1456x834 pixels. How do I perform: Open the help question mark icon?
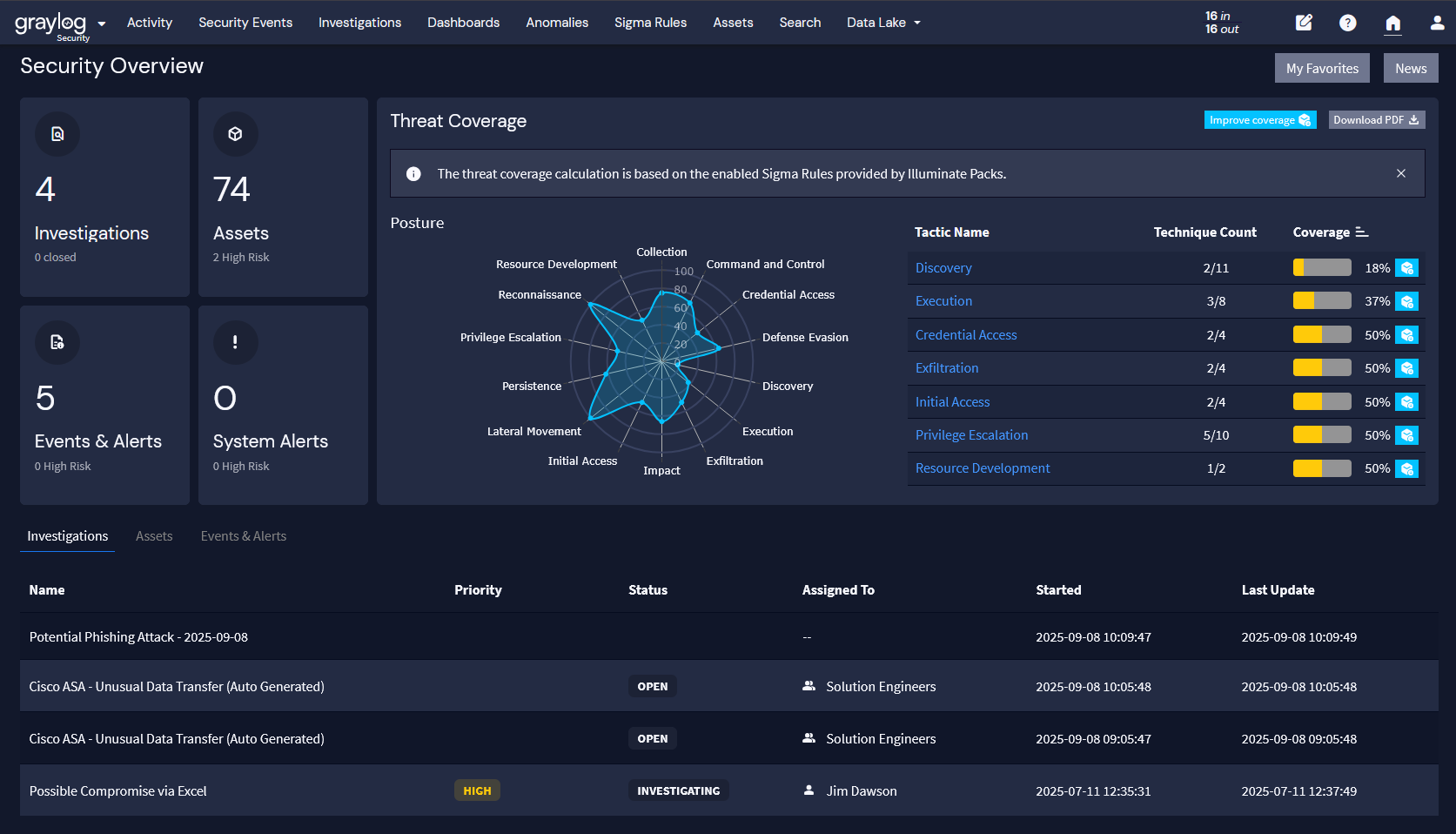[x=1348, y=23]
